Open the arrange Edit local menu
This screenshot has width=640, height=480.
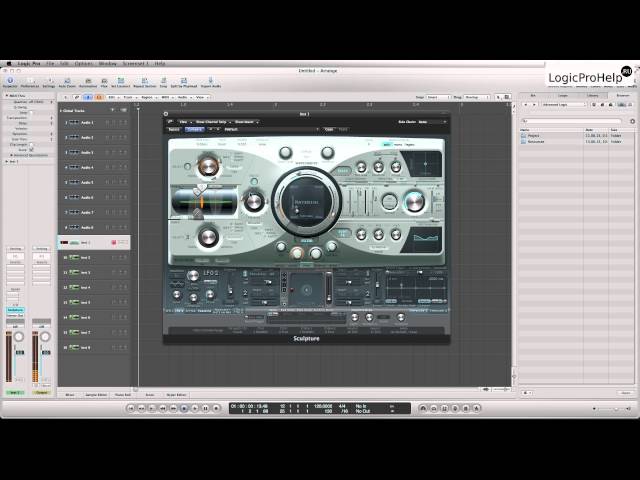[112, 97]
